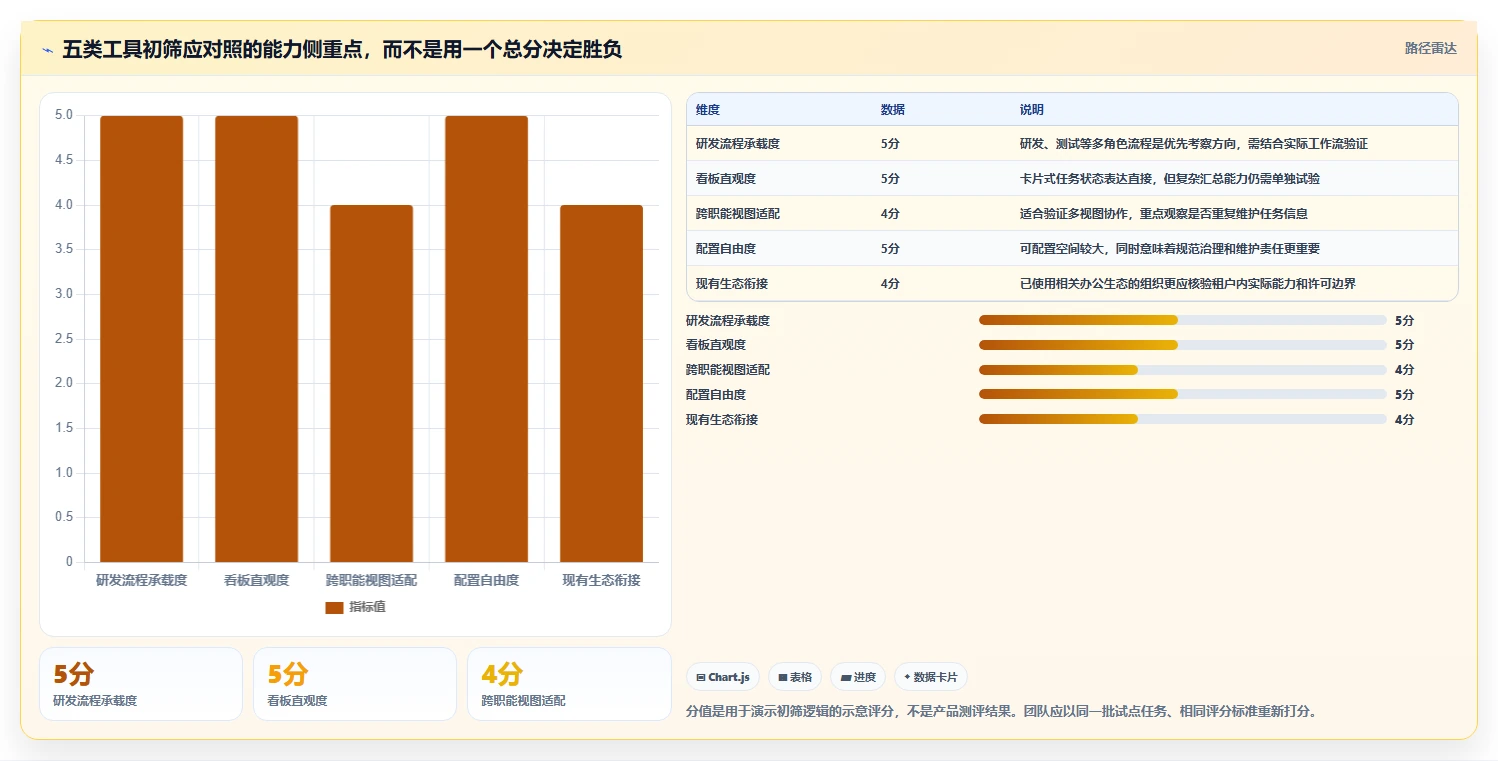Screen dimensions: 1498x761
Task: Click the 2.5 y-axis tick label
Action: (63, 338)
